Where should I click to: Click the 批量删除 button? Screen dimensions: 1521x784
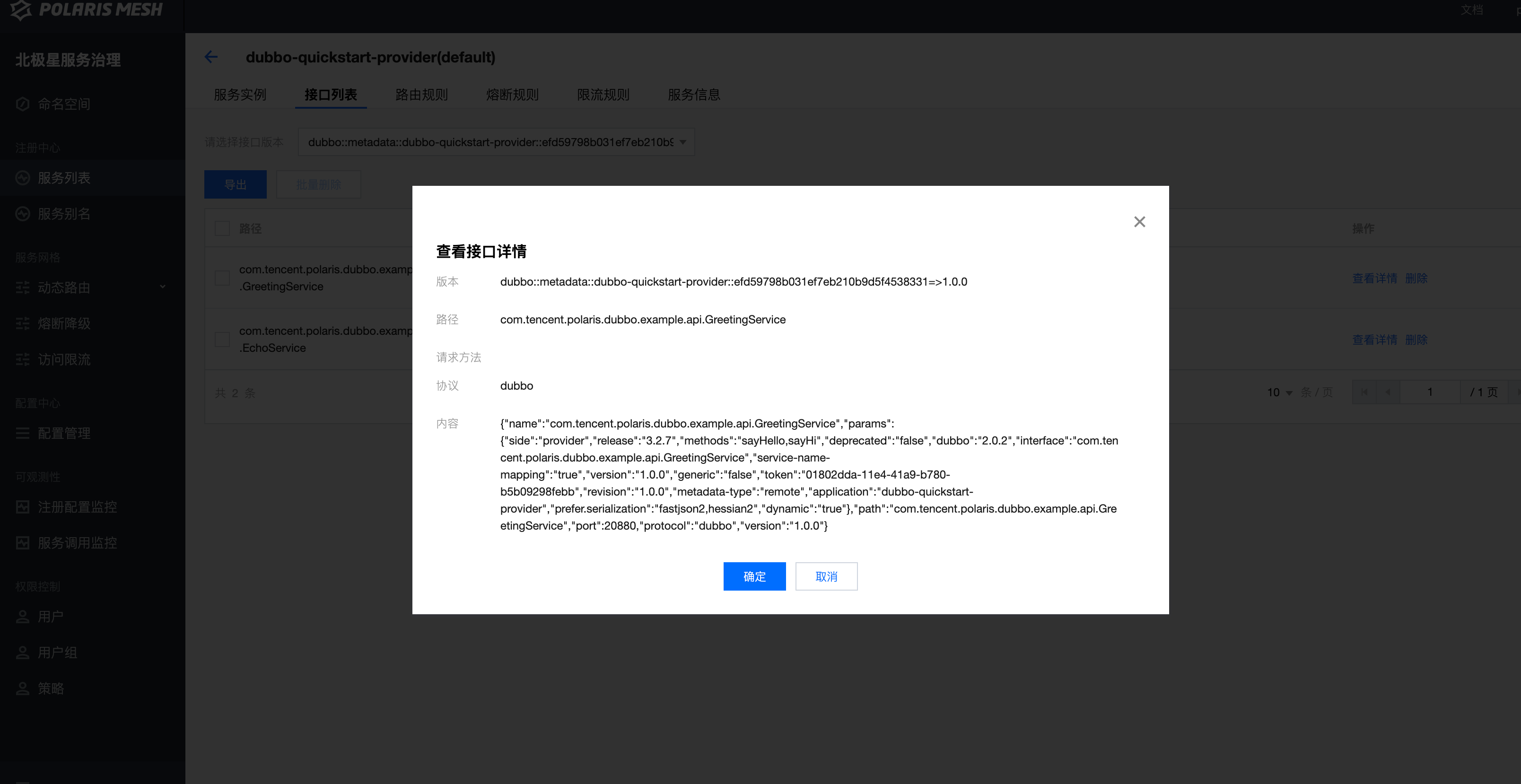click(318, 185)
